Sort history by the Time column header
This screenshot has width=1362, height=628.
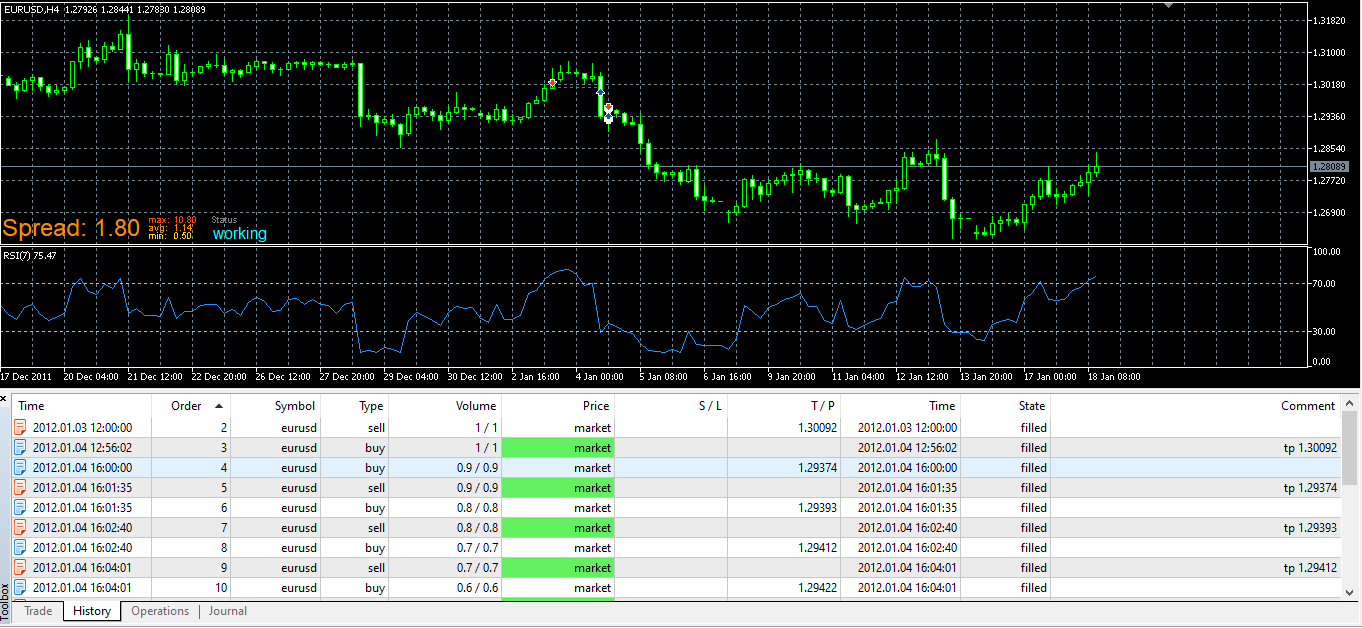pos(32,406)
